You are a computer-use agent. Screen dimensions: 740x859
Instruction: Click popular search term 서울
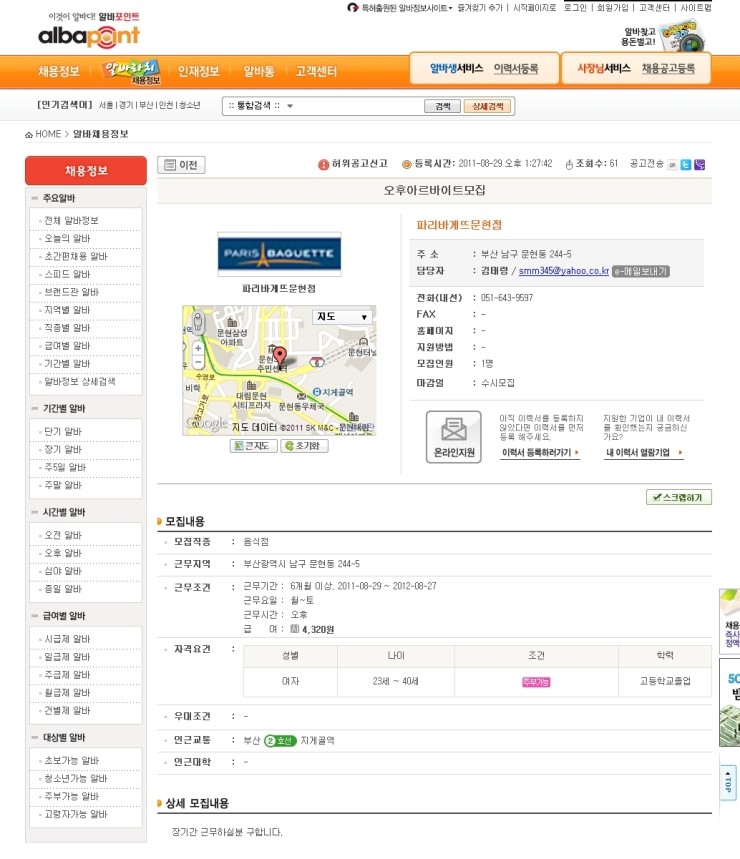106,105
